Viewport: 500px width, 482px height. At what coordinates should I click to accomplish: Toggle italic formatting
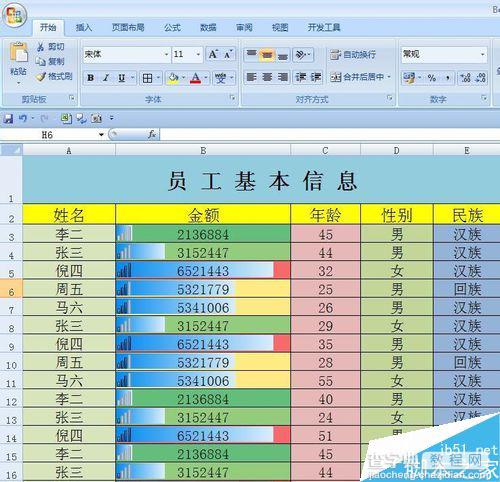point(106,78)
